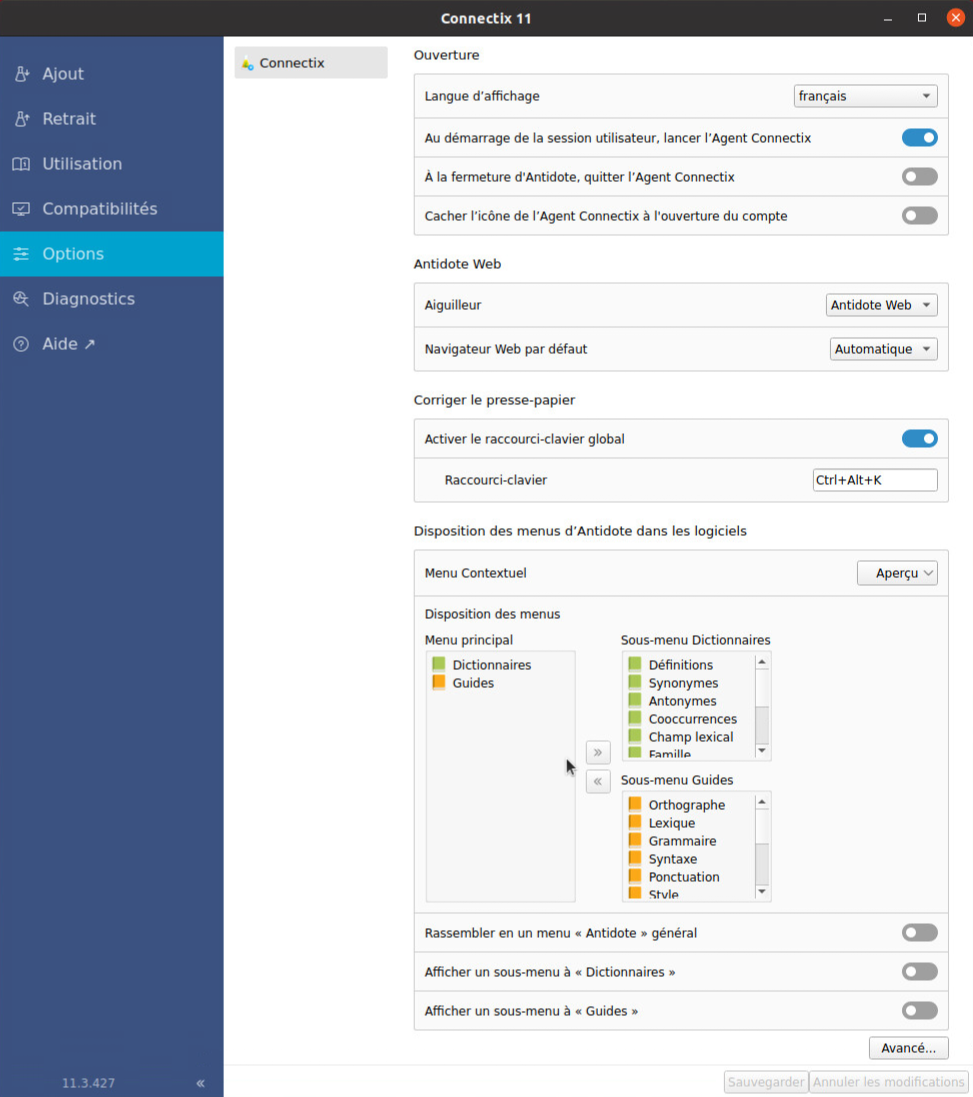Click the Connectix logo icon in list
Screen dimensions: 973x1097
point(248,63)
